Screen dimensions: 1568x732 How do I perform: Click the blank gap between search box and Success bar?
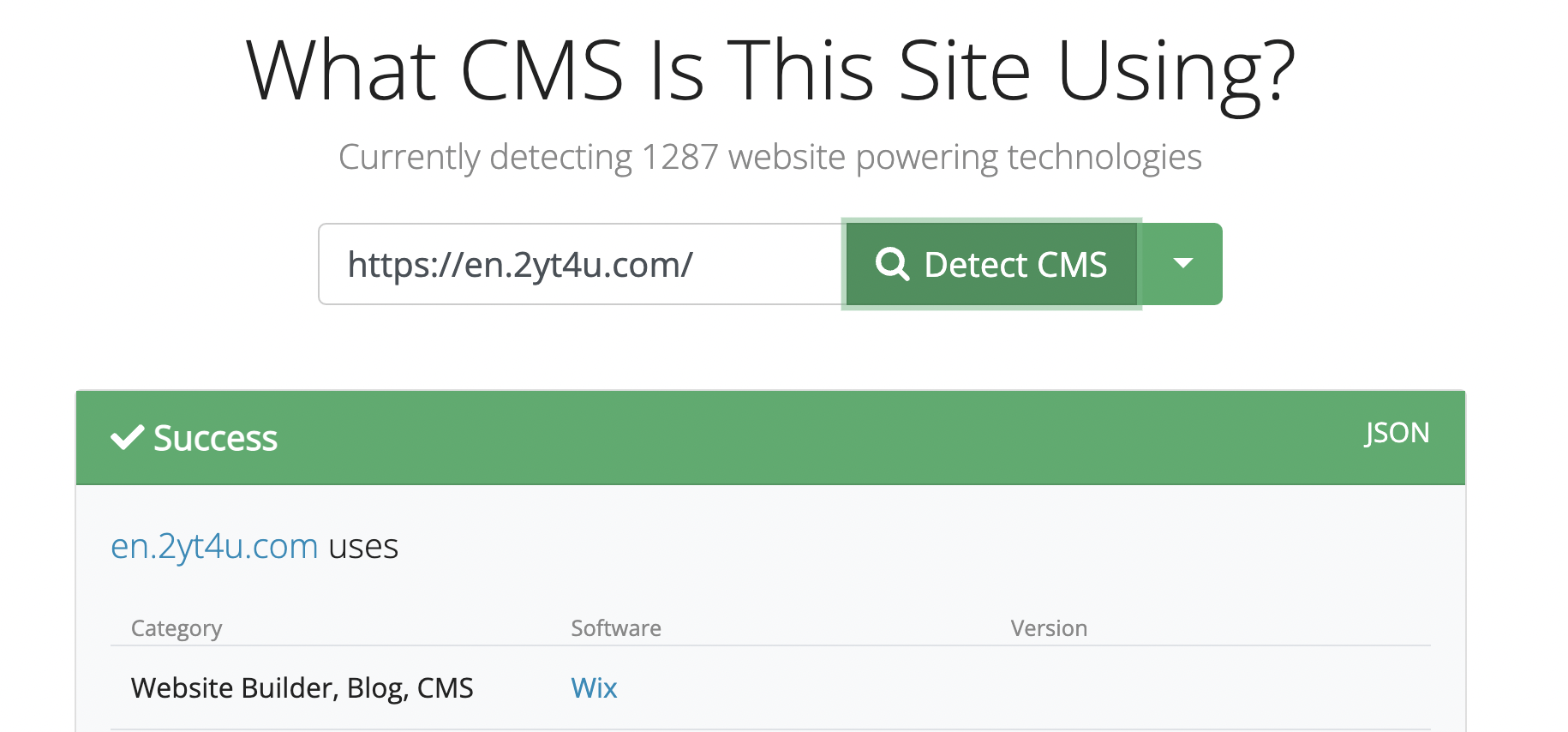pyautogui.click(x=770, y=349)
